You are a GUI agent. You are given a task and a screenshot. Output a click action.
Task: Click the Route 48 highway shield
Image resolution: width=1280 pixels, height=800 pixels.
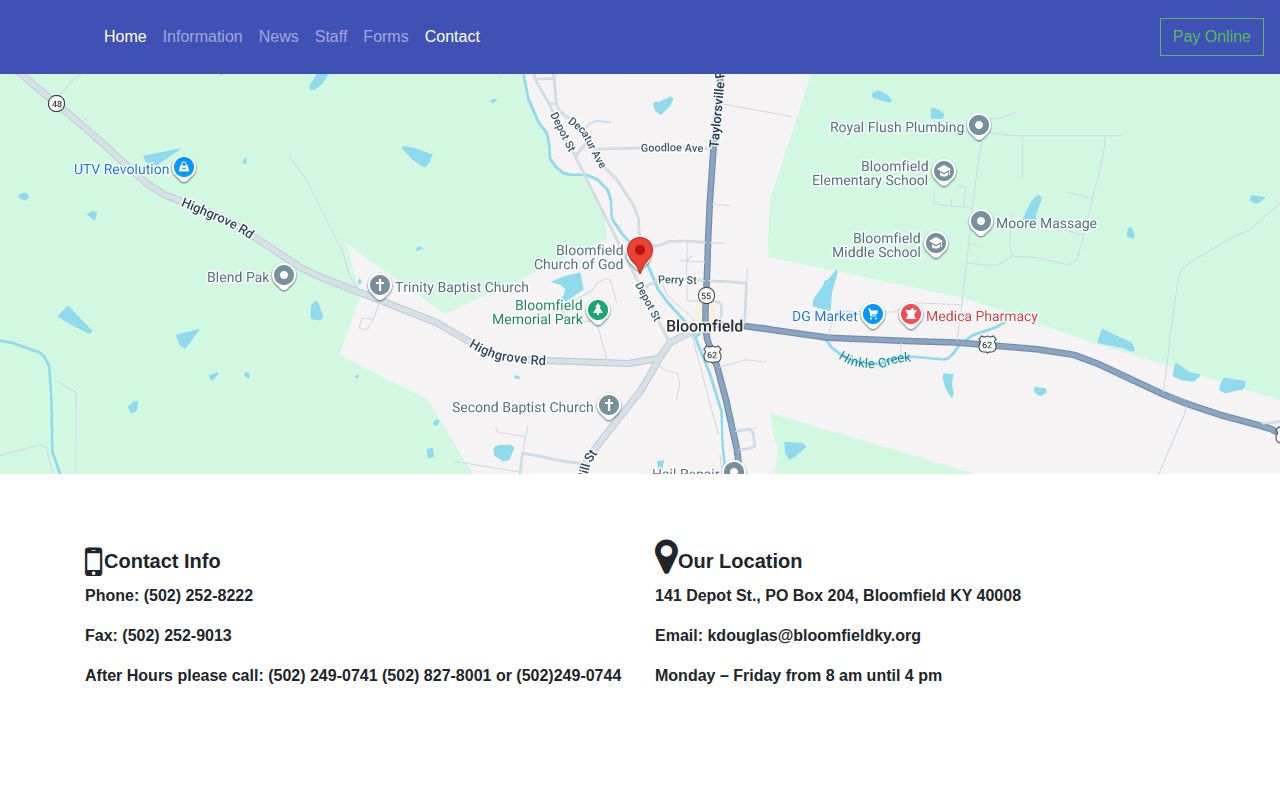point(57,104)
